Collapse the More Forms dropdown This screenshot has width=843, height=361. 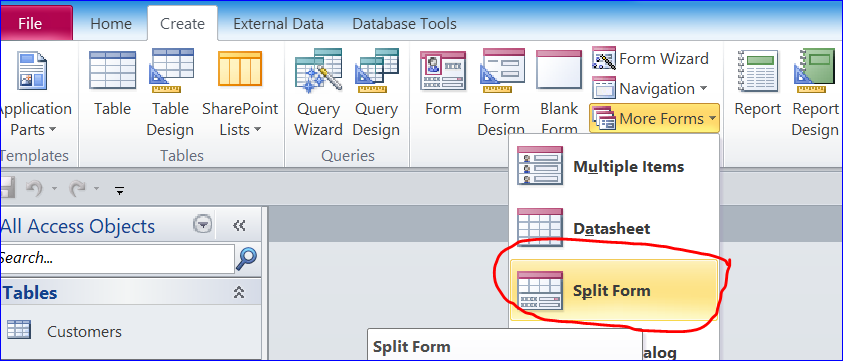pos(654,118)
